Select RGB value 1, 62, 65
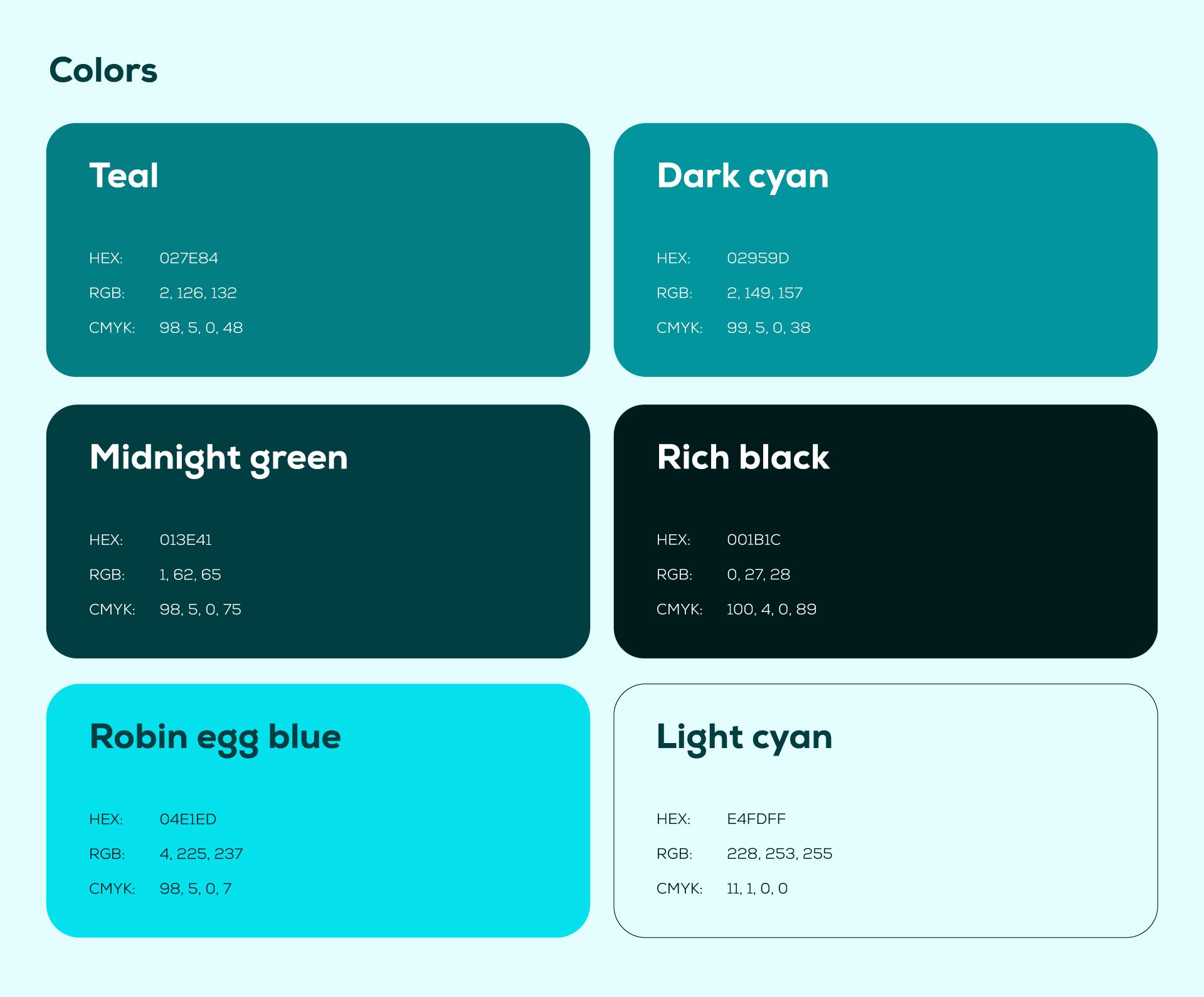The image size is (1204, 997). tap(190, 574)
